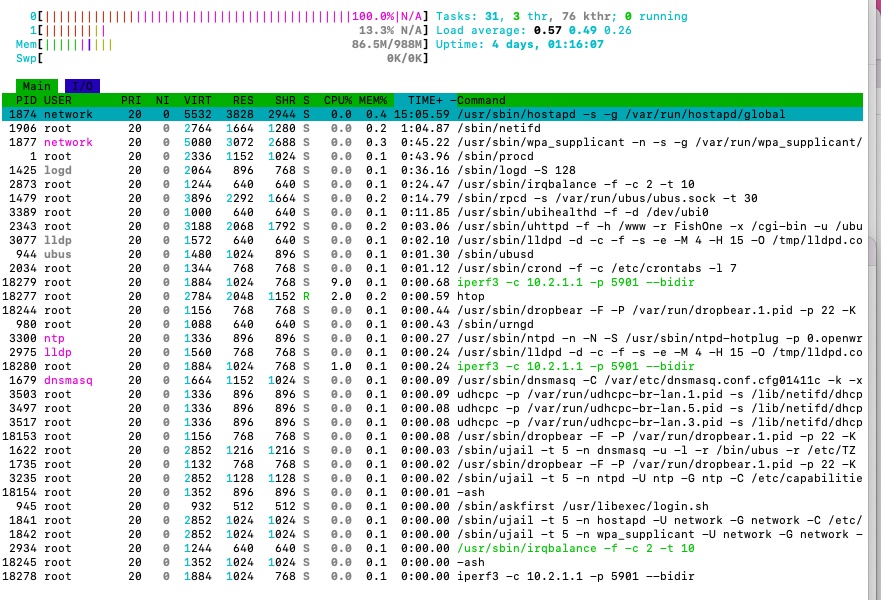Select lldpd process PID 2975

(432, 352)
